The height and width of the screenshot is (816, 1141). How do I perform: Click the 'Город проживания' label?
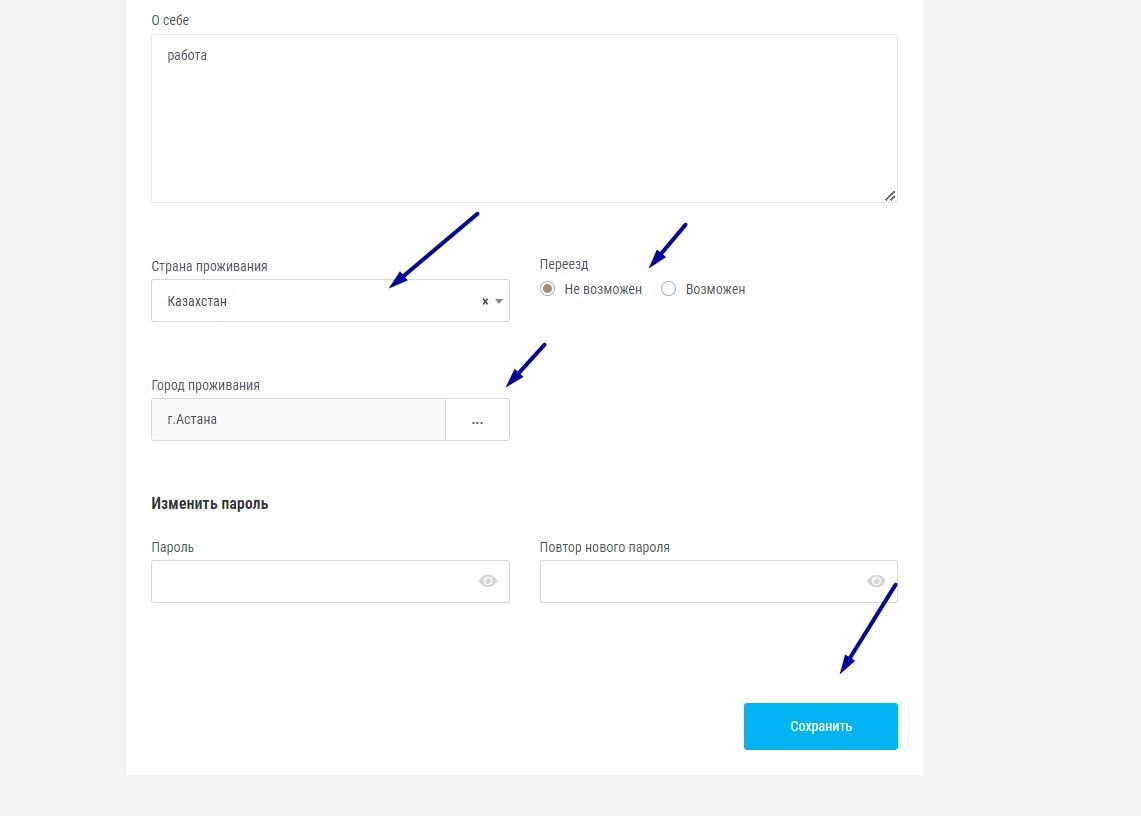(x=205, y=385)
